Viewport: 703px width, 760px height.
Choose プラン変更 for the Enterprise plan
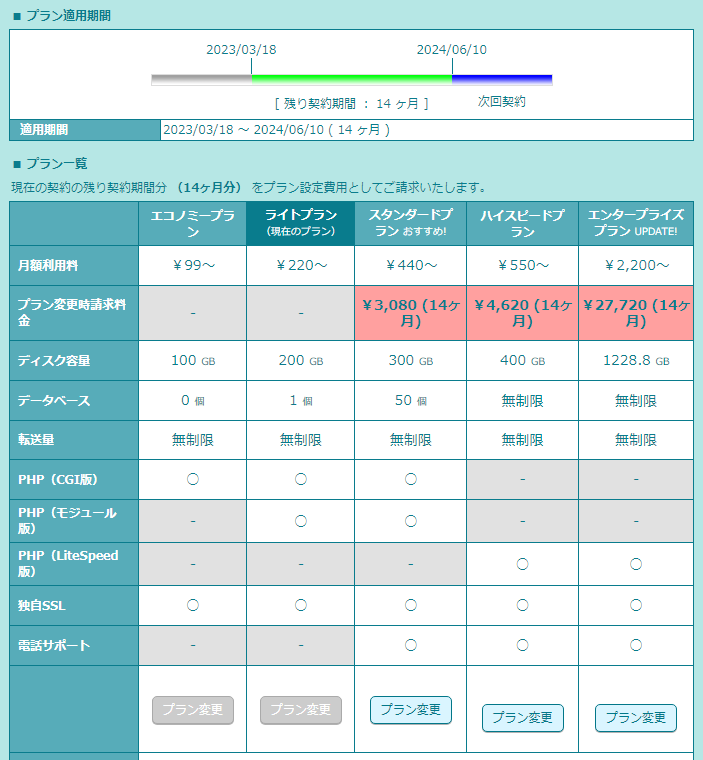pos(636,718)
